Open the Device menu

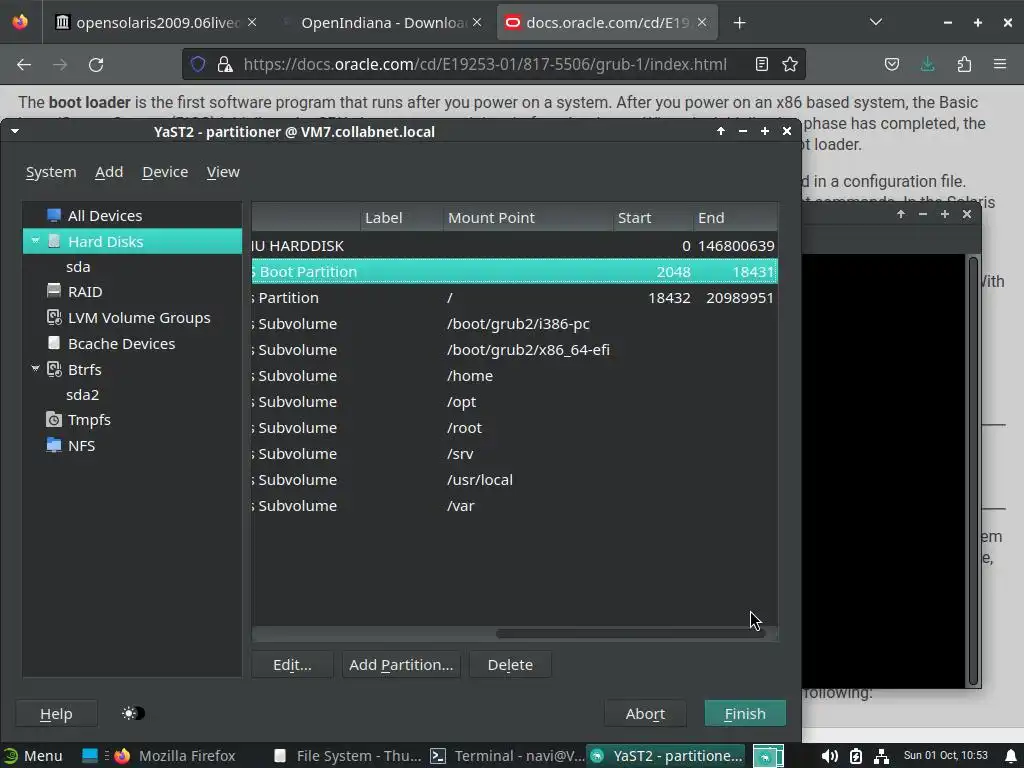165,172
